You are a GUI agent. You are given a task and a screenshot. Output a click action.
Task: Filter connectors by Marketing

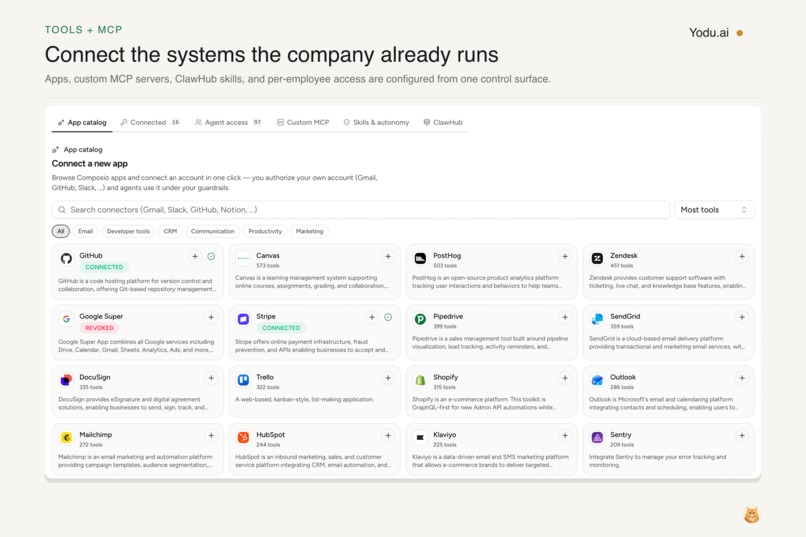point(309,231)
